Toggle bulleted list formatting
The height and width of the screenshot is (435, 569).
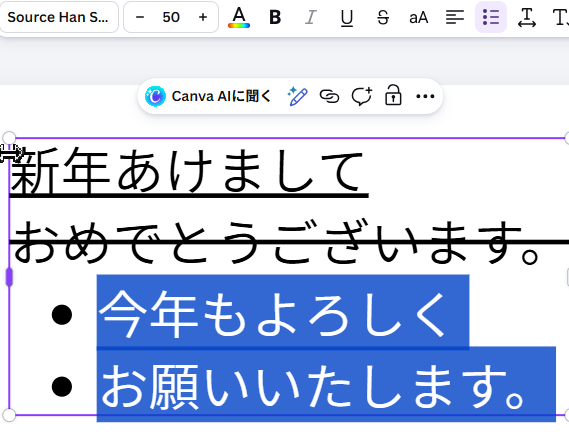point(491,17)
